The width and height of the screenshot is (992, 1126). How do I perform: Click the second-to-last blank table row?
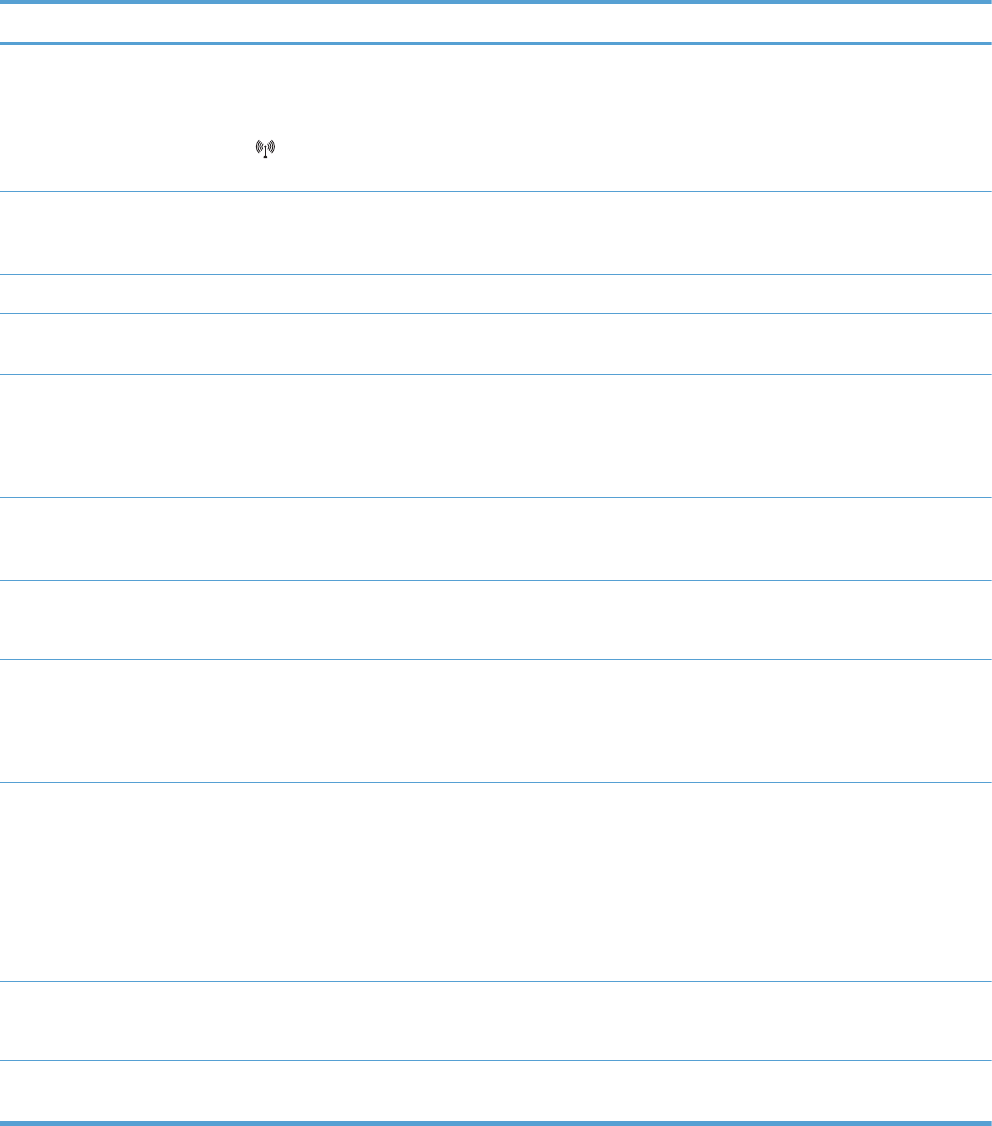point(496,1021)
